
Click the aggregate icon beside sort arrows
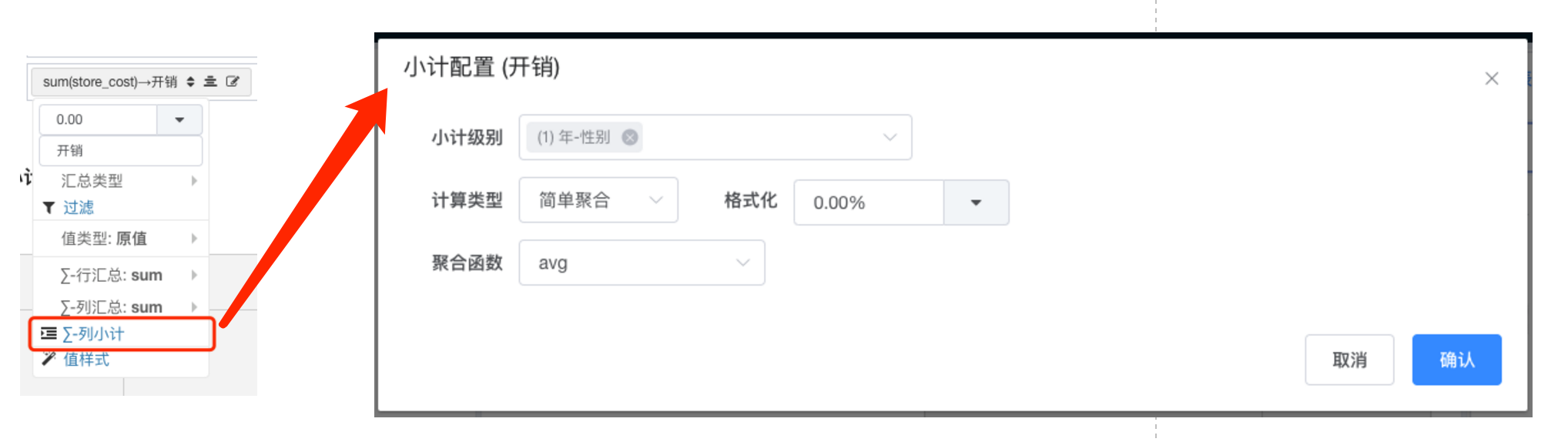click(x=209, y=82)
